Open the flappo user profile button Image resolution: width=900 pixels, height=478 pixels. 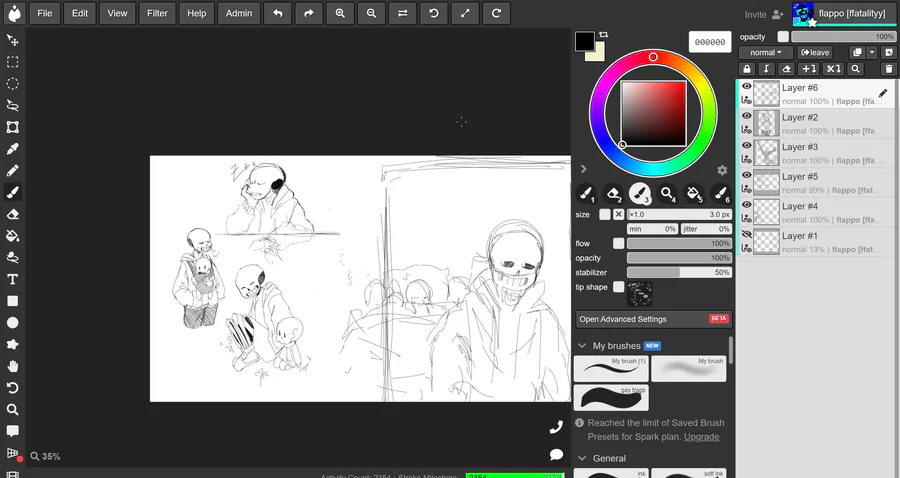[843, 14]
